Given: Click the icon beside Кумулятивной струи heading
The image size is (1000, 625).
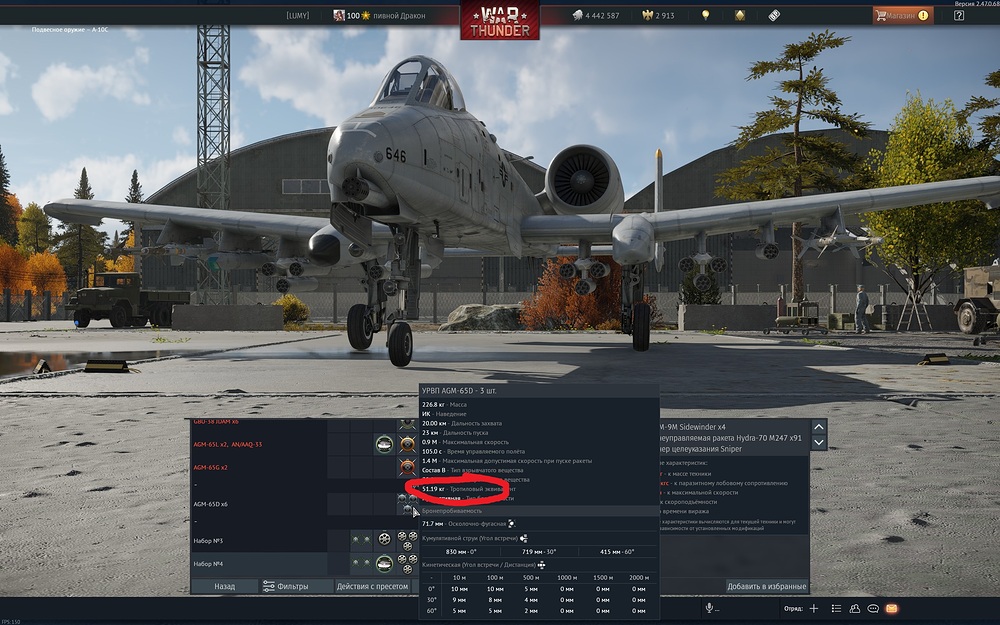Looking at the screenshot, I should pos(524,538).
